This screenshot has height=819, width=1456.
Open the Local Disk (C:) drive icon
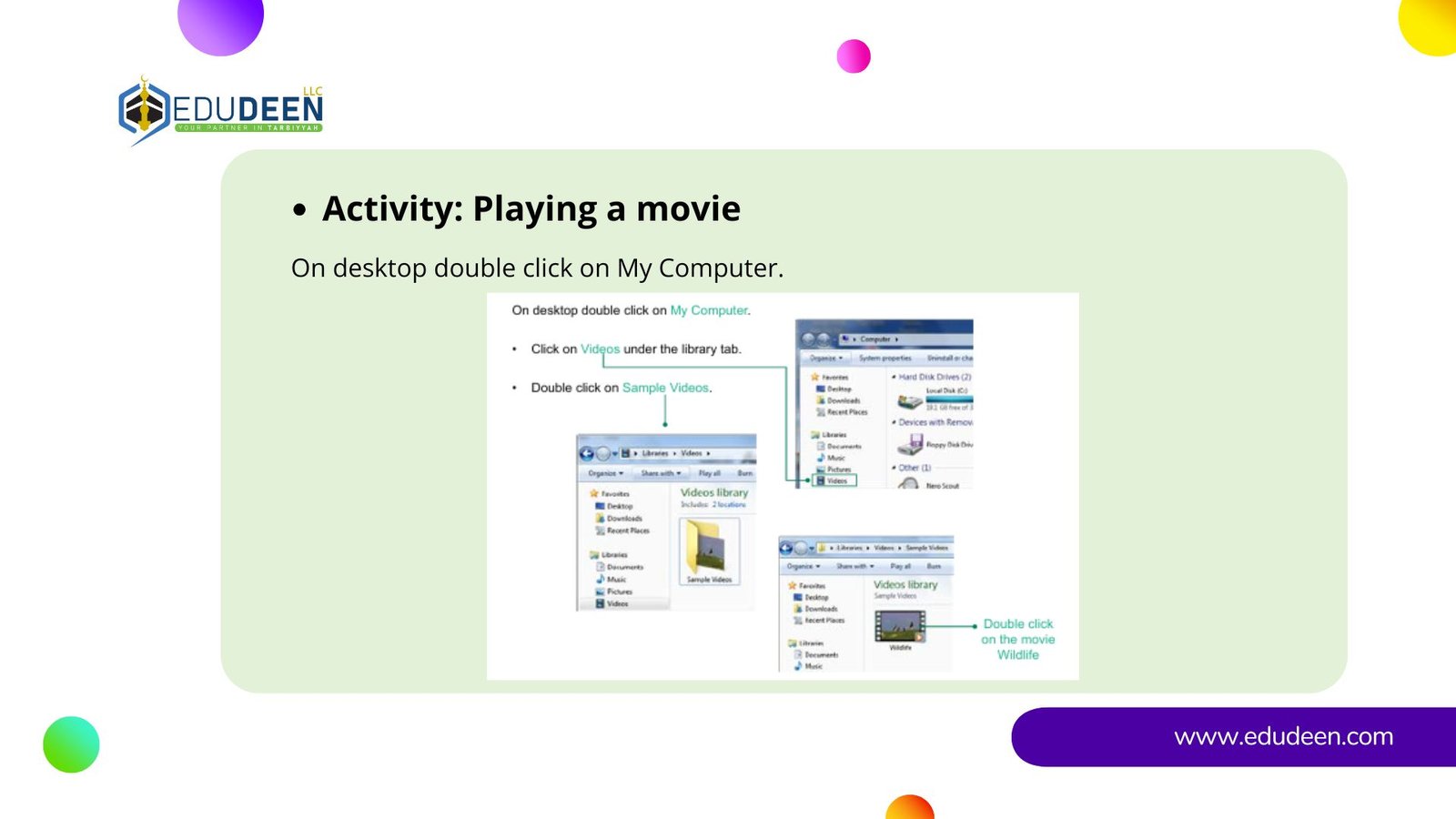pyautogui.click(x=909, y=400)
